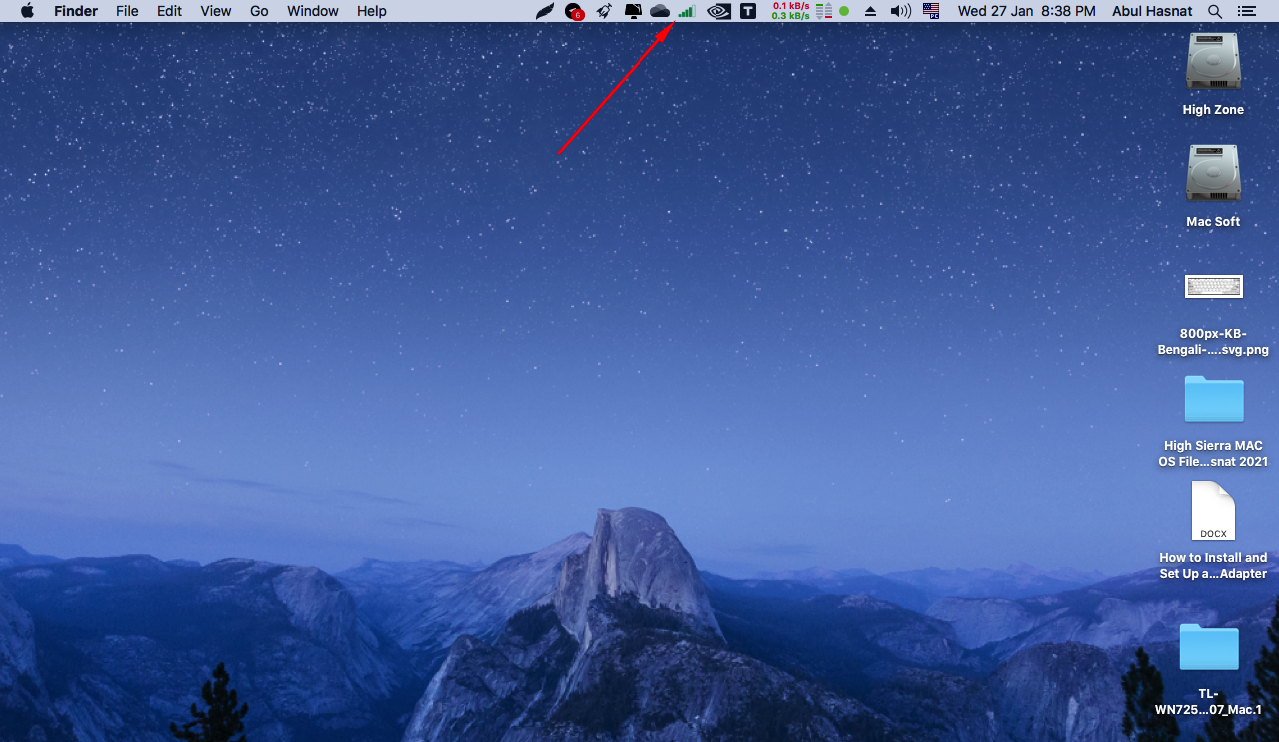
Task: Click the How to Install and Set Up label
Action: tap(1213, 566)
